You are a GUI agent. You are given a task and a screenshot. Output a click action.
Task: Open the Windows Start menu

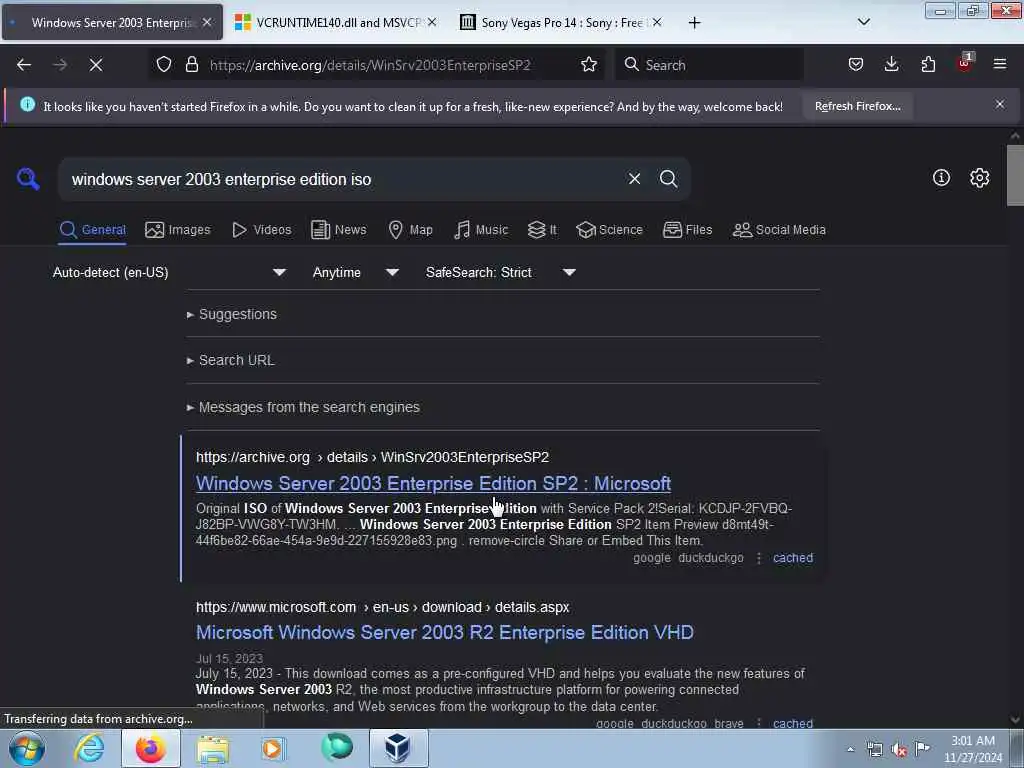click(27, 748)
